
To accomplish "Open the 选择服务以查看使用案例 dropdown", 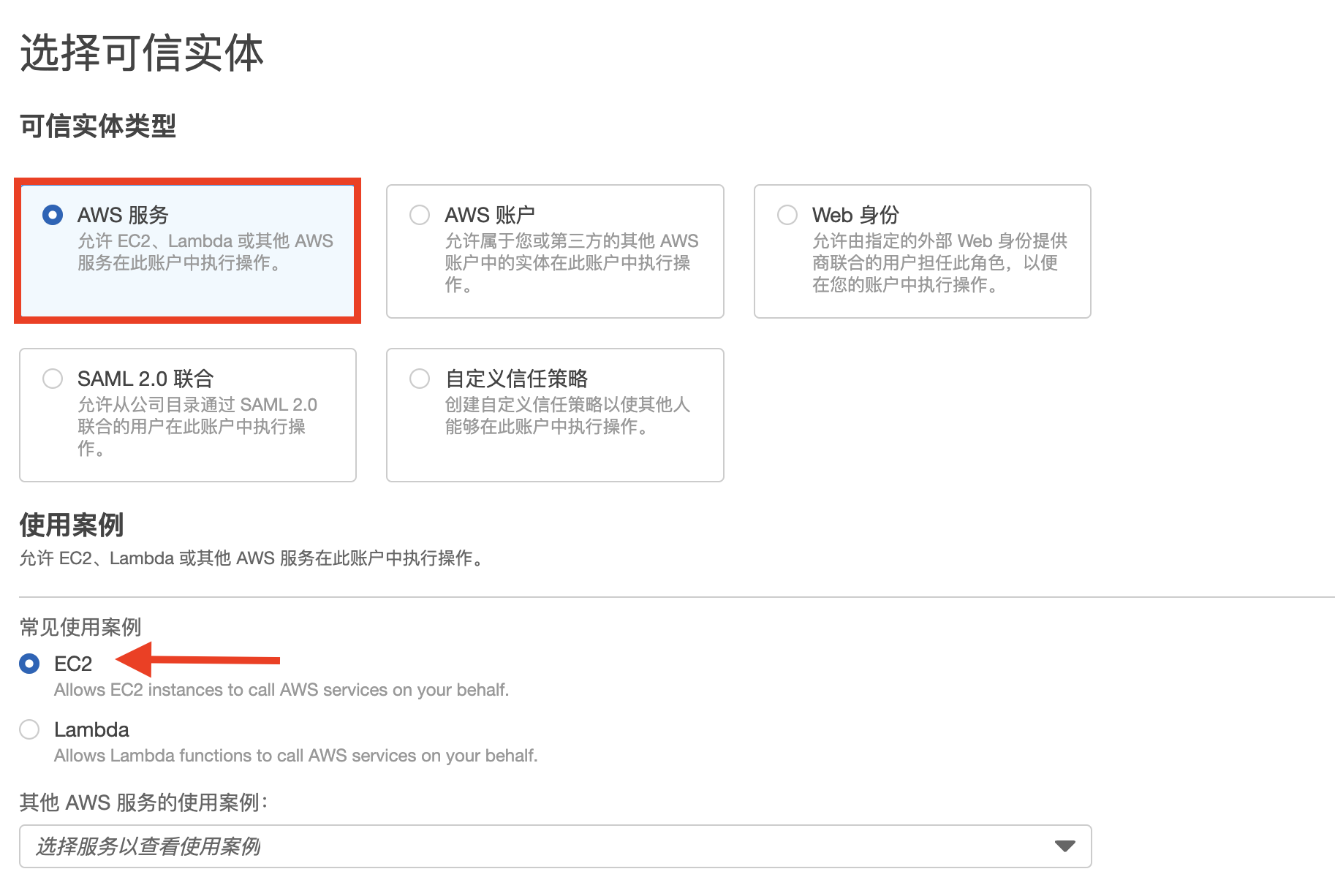I will coord(555,846).
